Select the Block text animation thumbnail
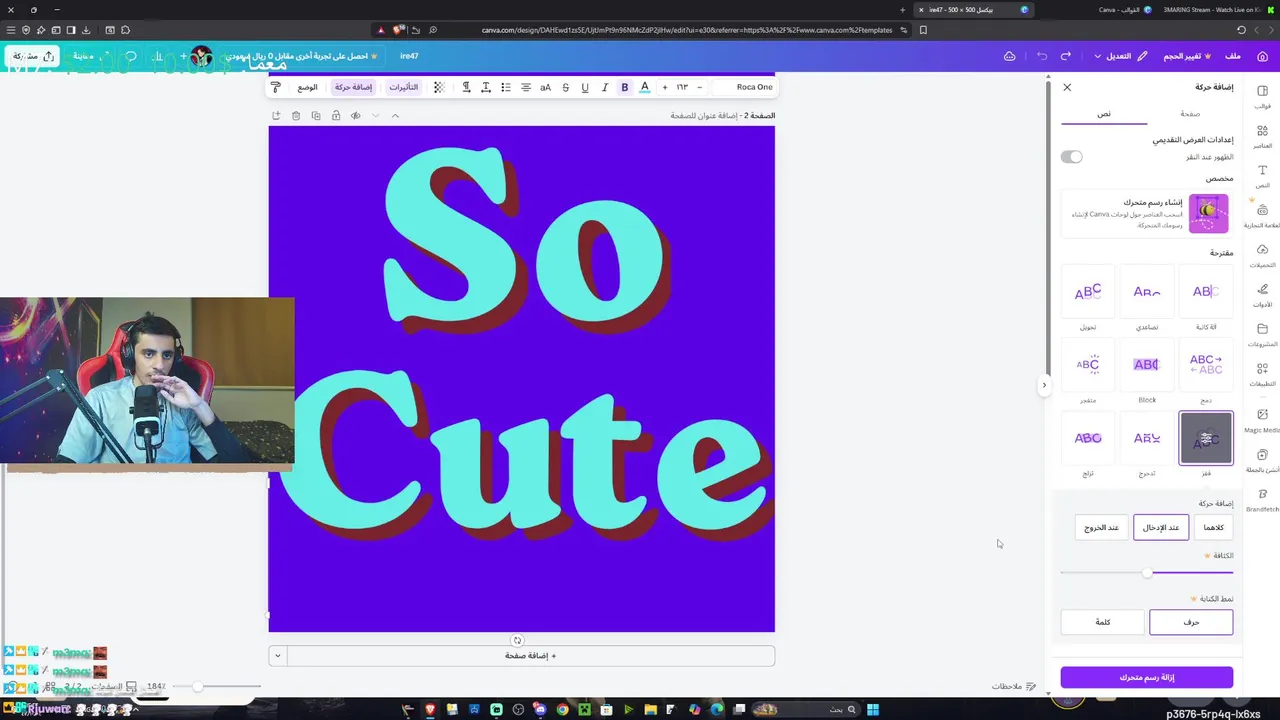The image size is (1280, 720). [1147, 365]
